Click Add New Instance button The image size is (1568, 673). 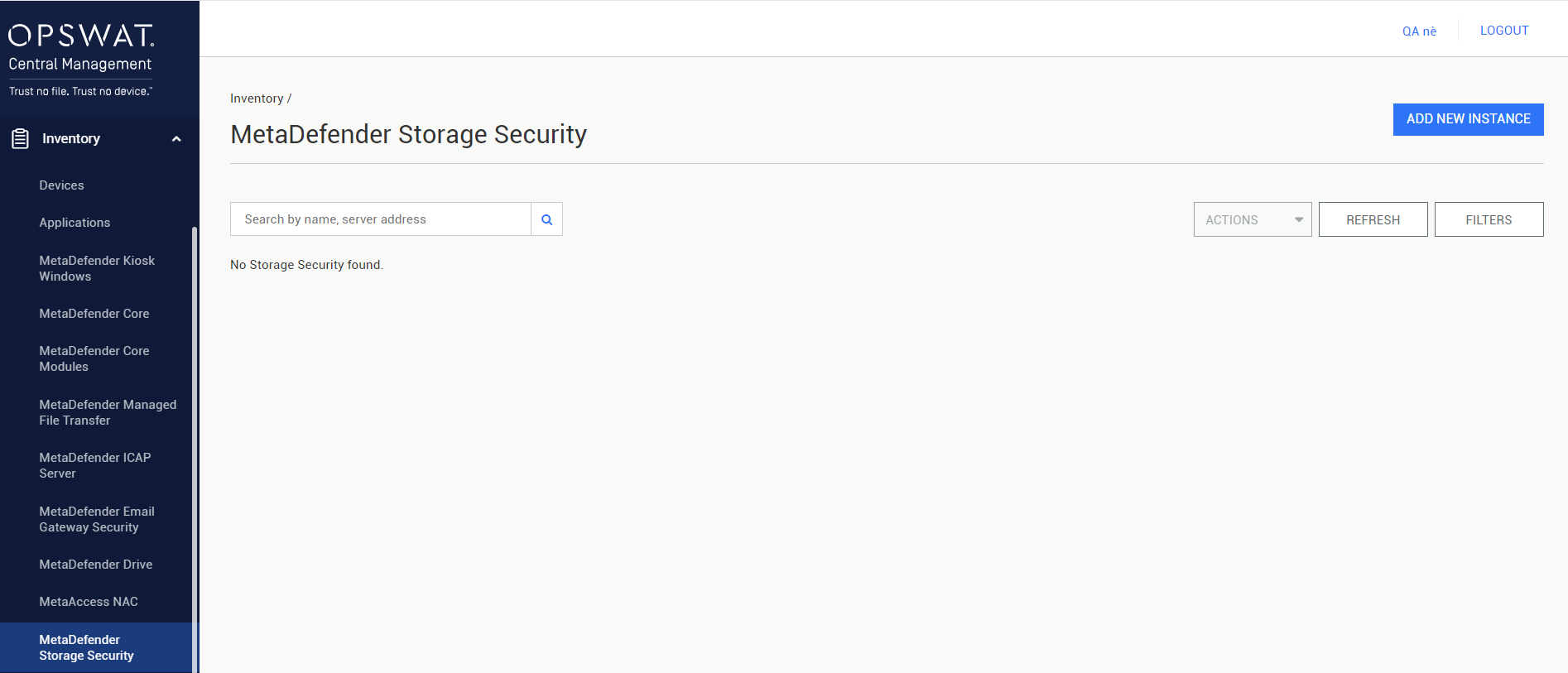click(x=1468, y=119)
